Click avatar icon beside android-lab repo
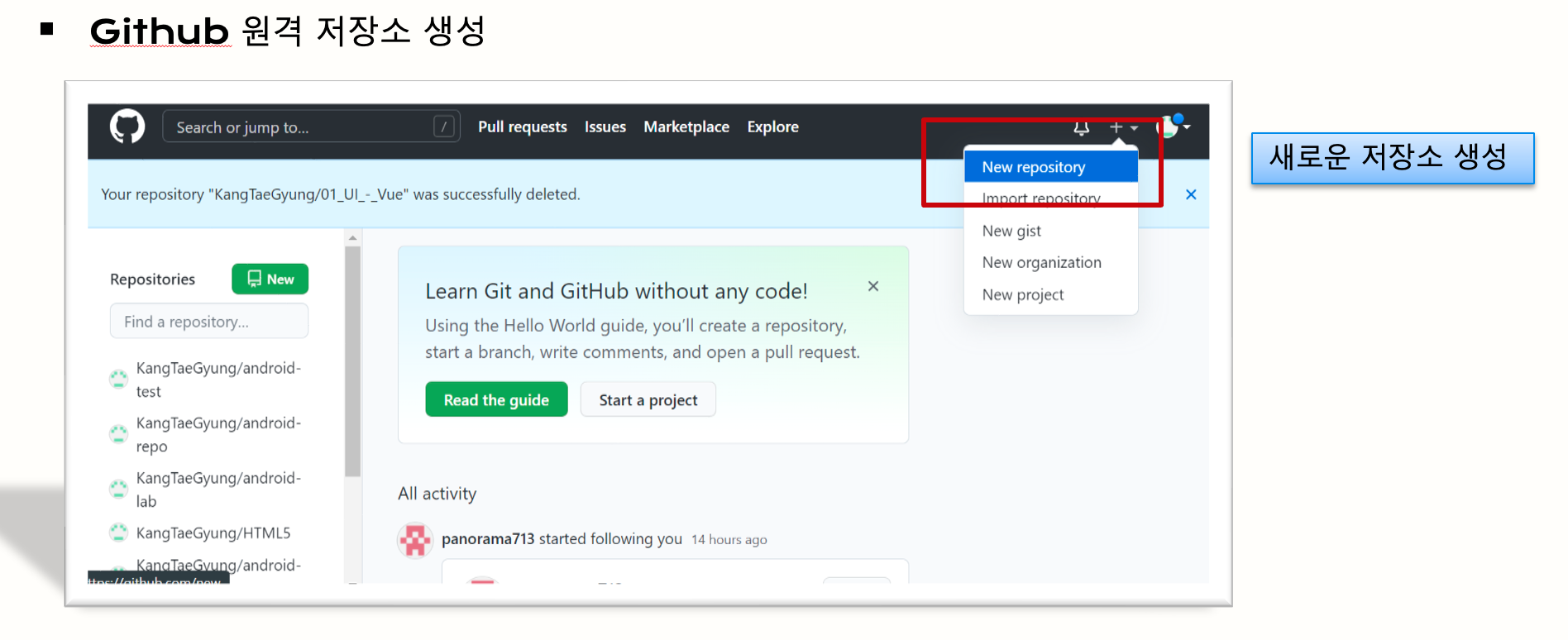This screenshot has width=1568, height=640. point(119,489)
